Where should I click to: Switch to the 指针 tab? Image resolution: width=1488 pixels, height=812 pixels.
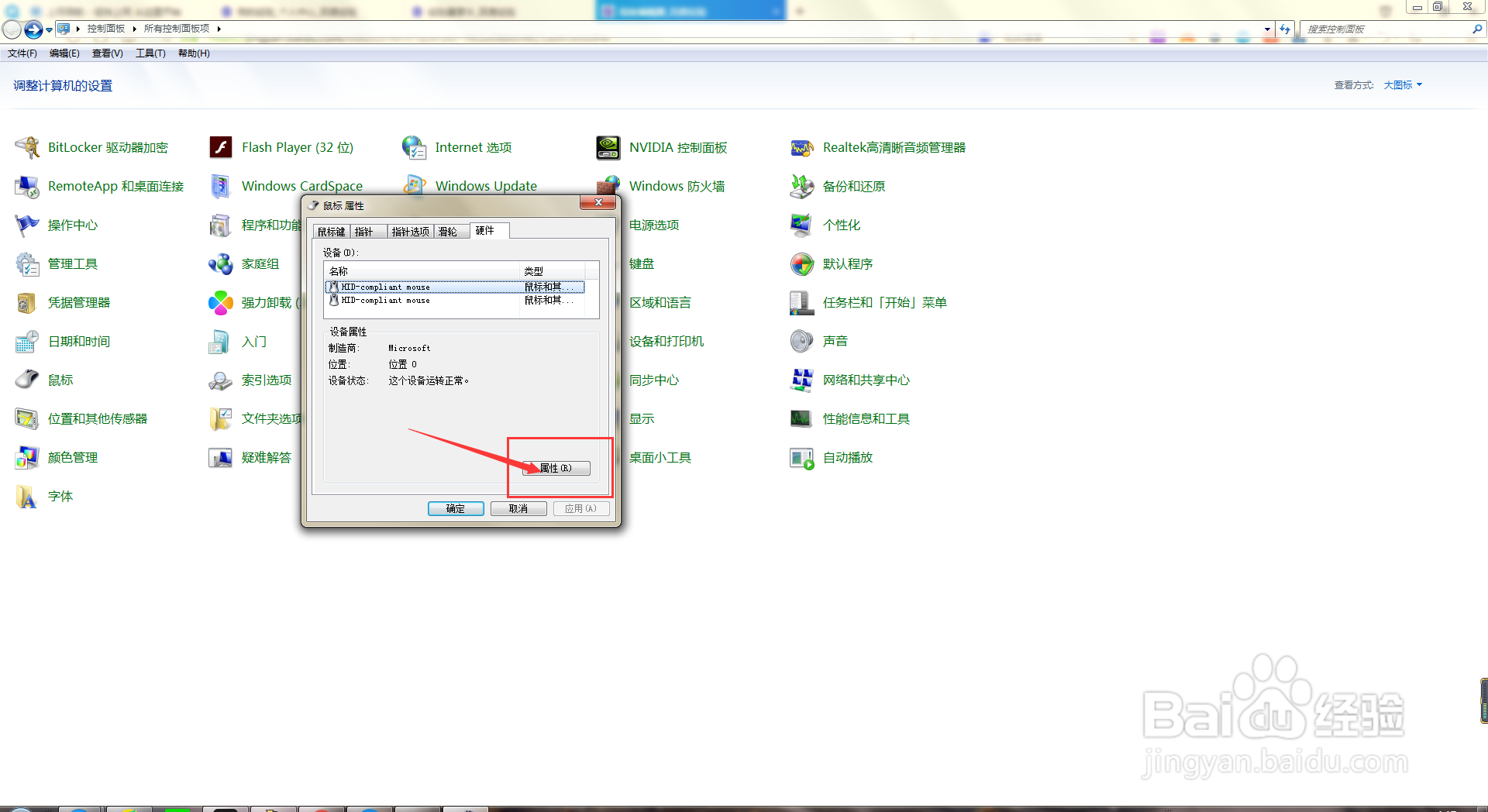point(369,232)
